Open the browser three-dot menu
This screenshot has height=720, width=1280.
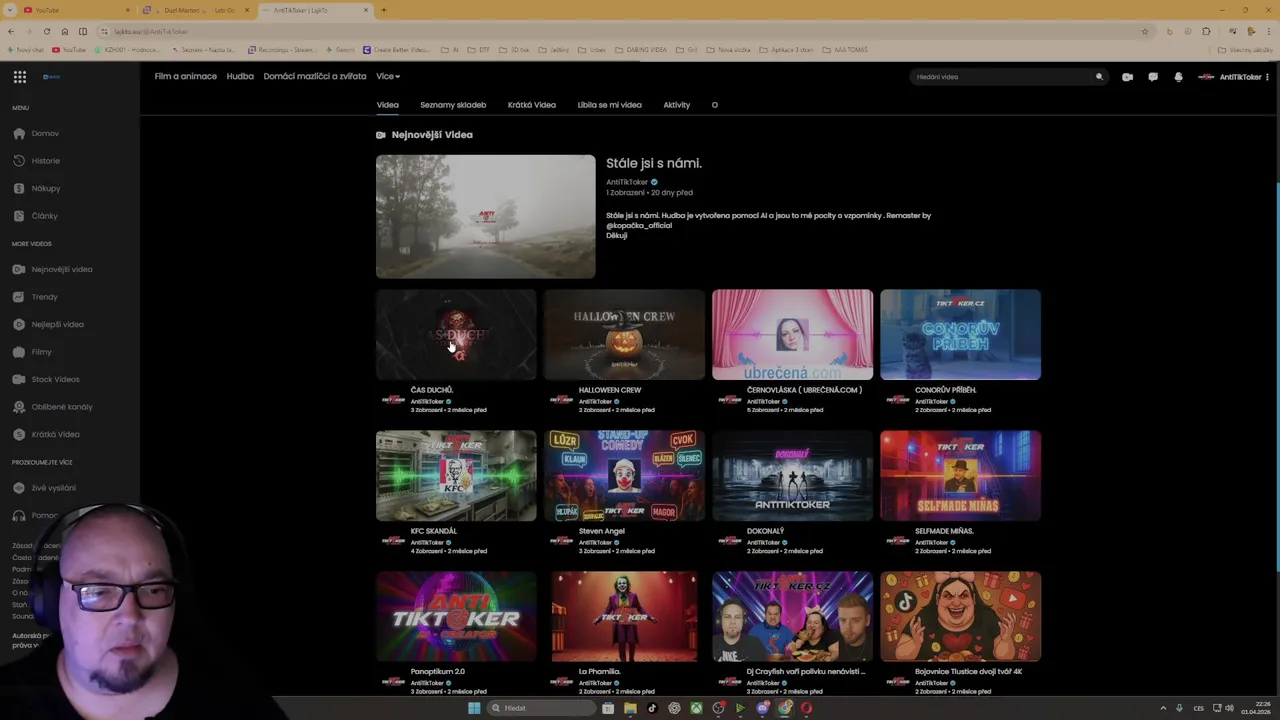[x=1267, y=31]
